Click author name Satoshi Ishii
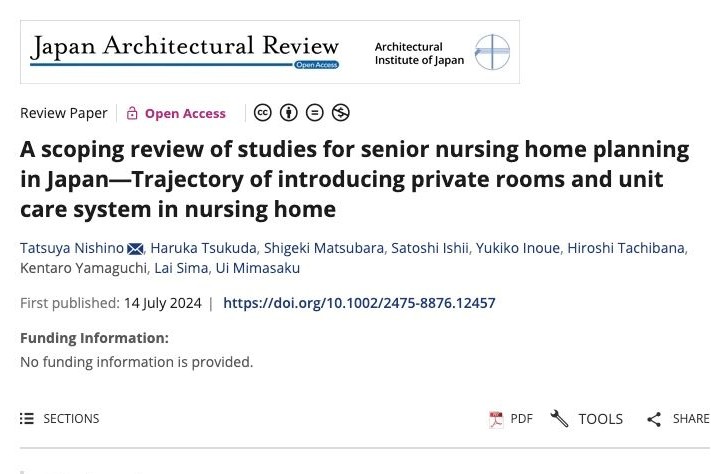The image size is (711, 474). click(429, 248)
